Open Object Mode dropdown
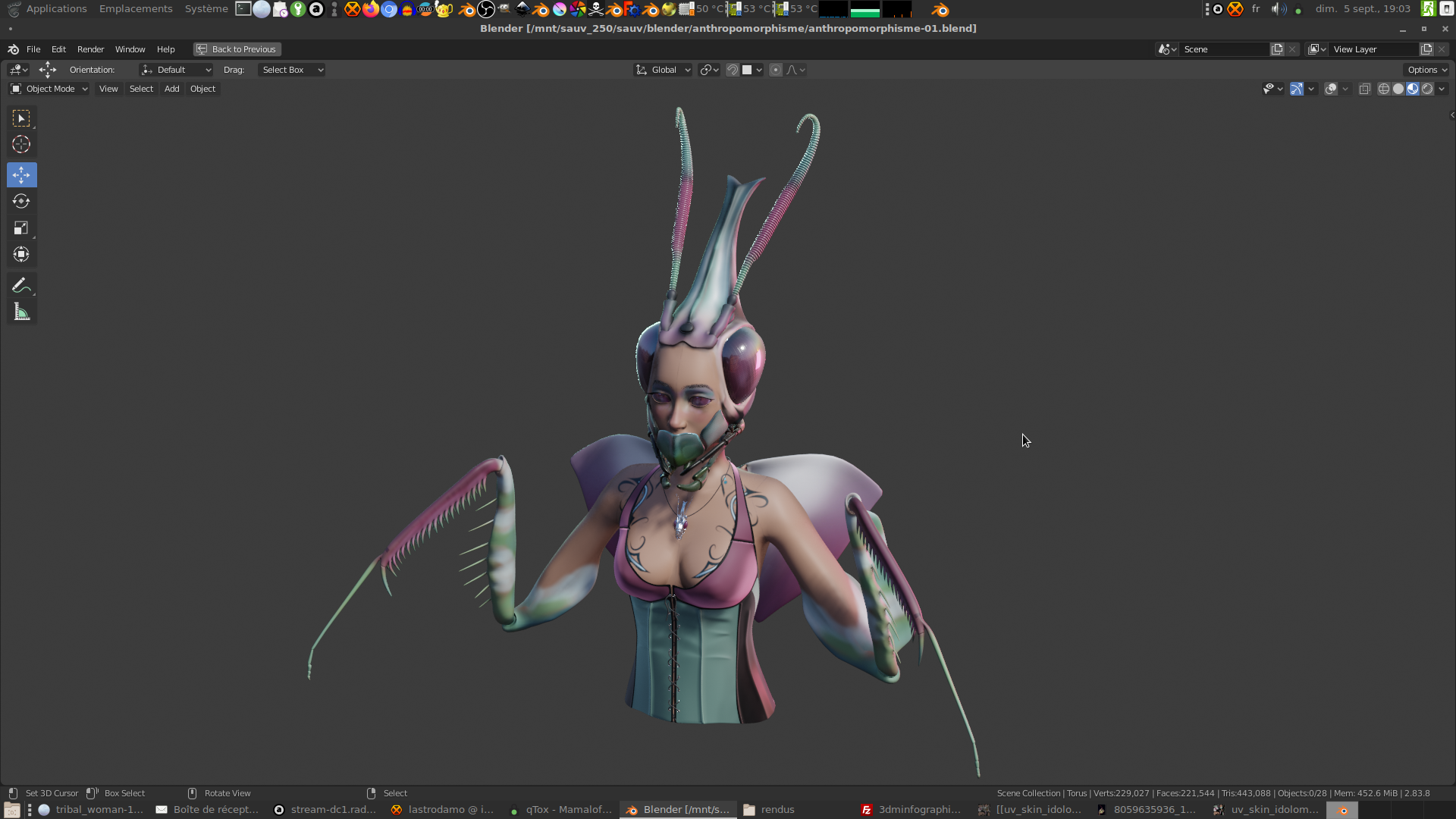The height and width of the screenshot is (819, 1456). point(49,89)
